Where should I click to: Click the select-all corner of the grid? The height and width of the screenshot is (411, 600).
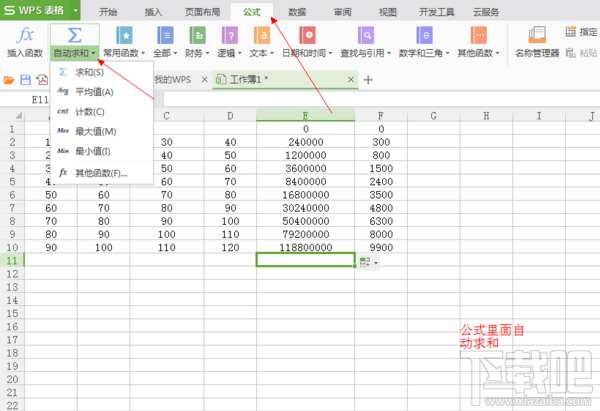pyautogui.click(x=18, y=115)
